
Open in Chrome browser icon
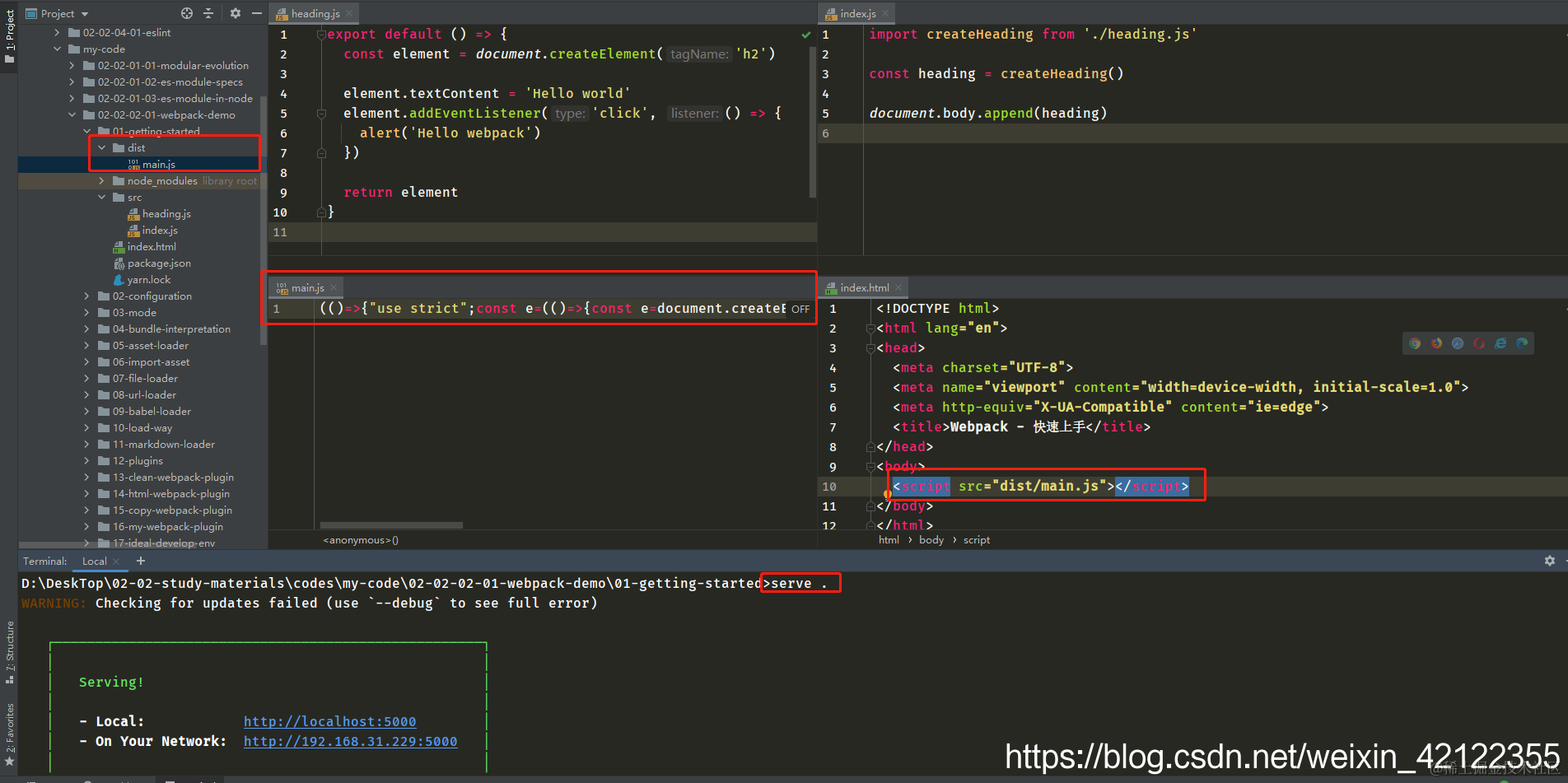(1415, 343)
